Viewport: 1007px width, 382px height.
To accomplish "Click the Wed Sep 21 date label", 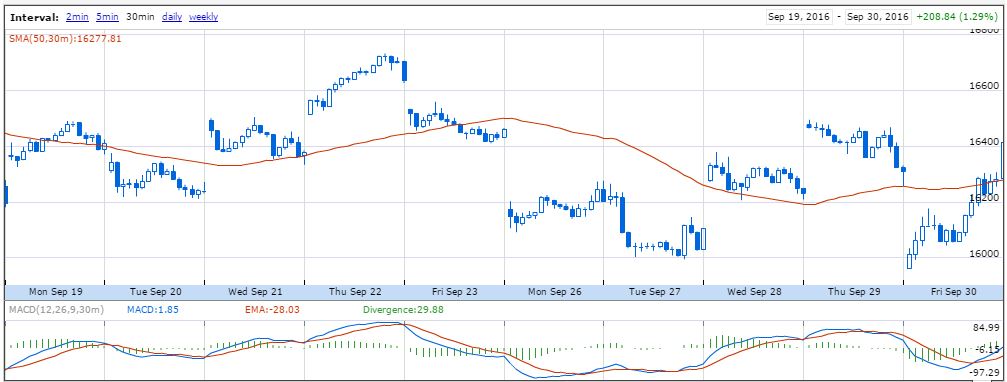I will [x=256, y=291].
